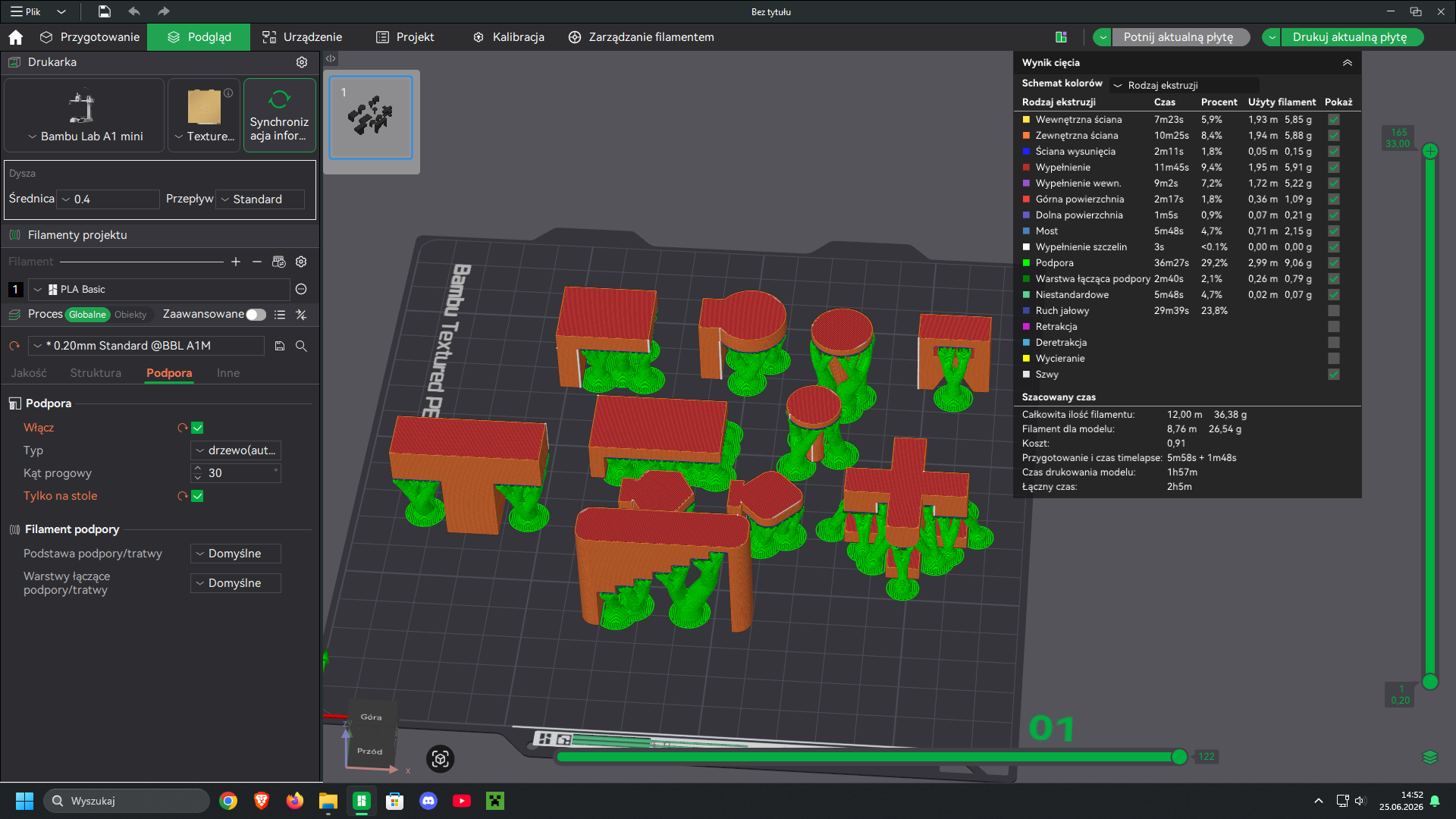
Task: Open the process settings list icon
Action: 280,315
